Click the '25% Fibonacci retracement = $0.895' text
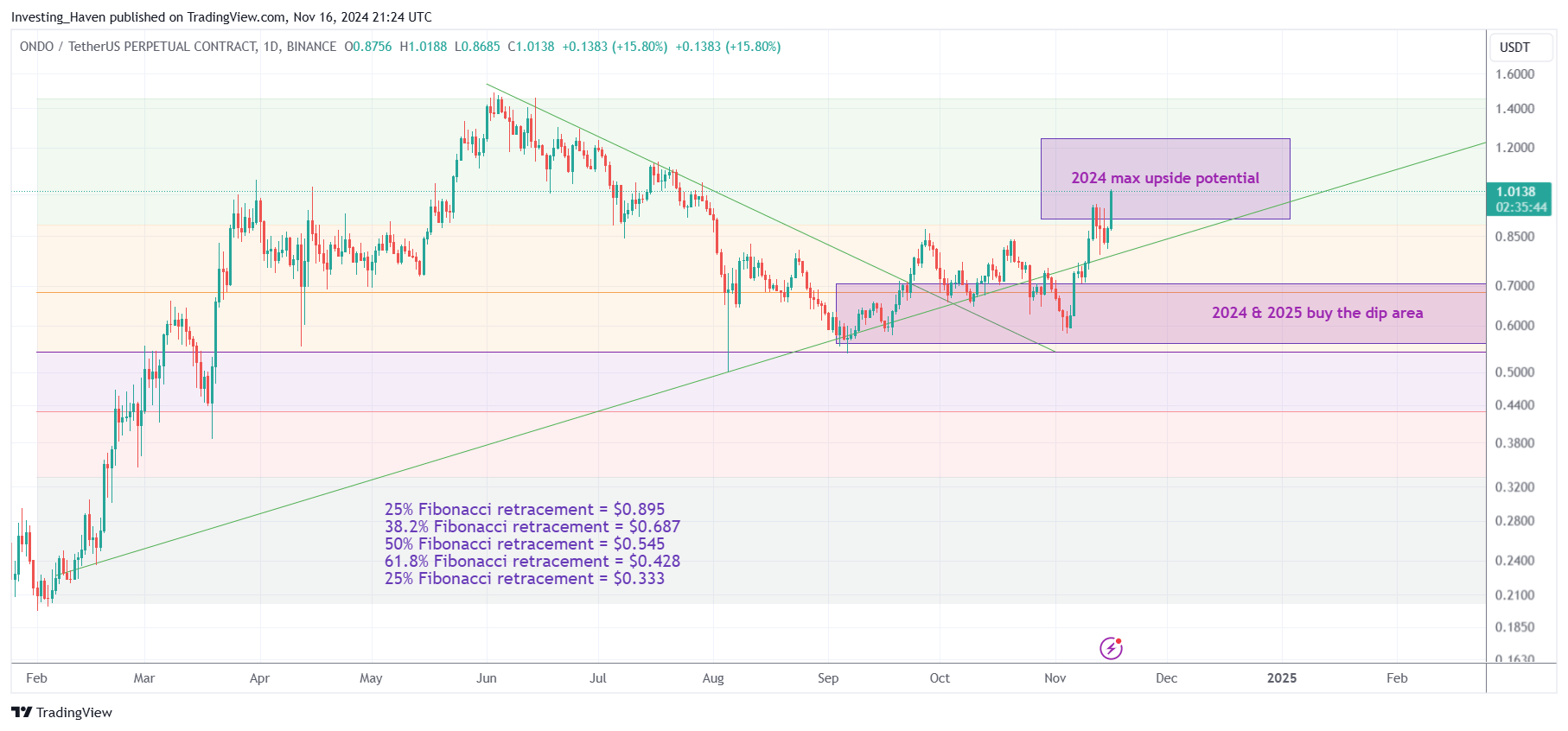 525,510
